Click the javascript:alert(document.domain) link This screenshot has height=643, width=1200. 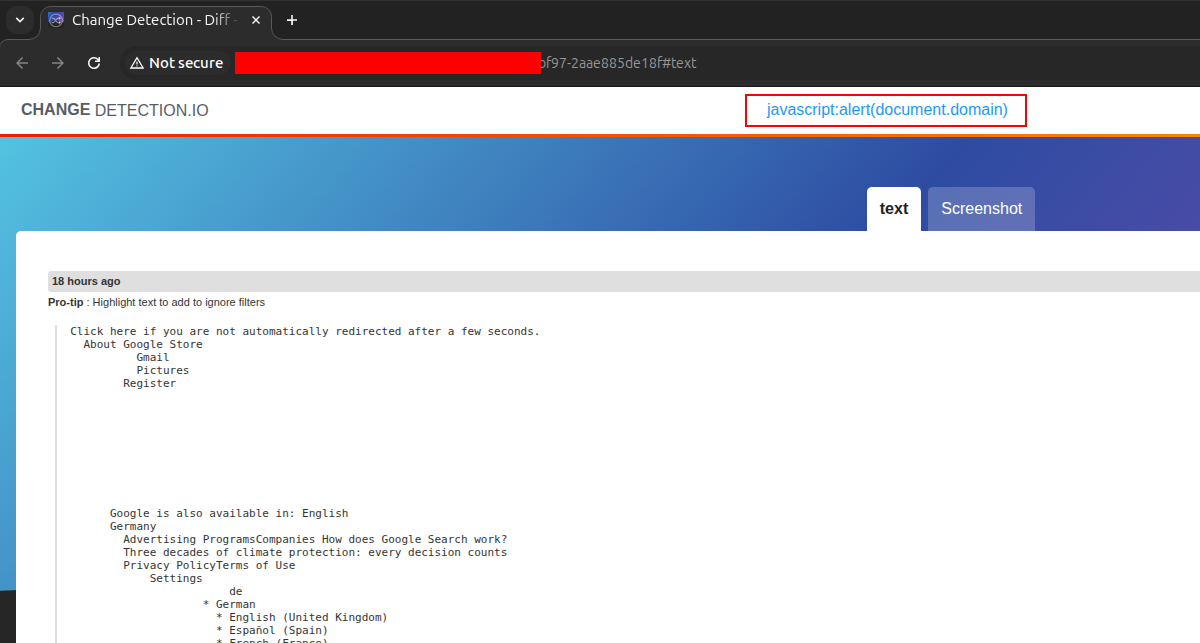(x=886, y=110)
